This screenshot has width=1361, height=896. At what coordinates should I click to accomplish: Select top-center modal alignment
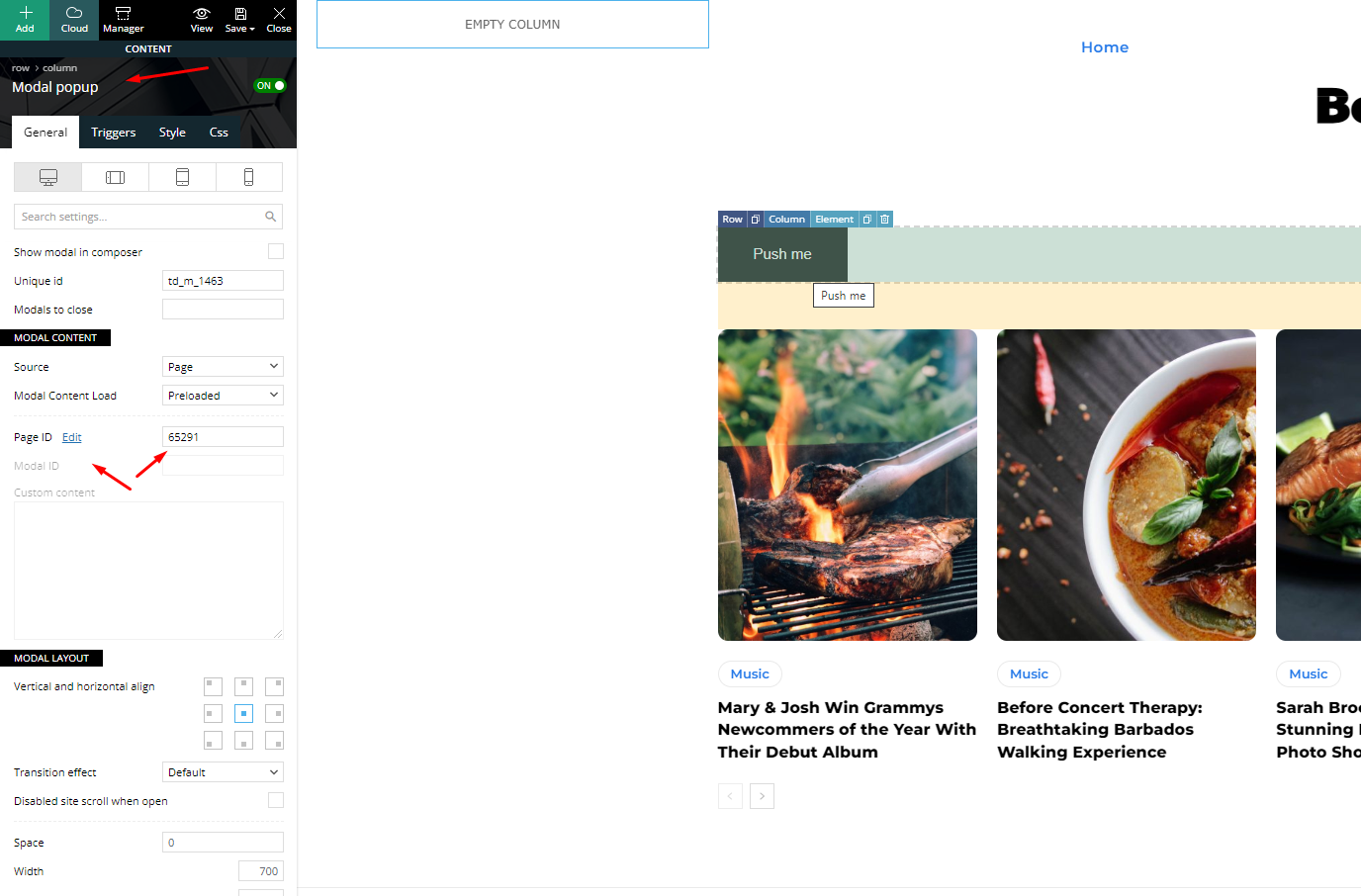tap(243, 686)
